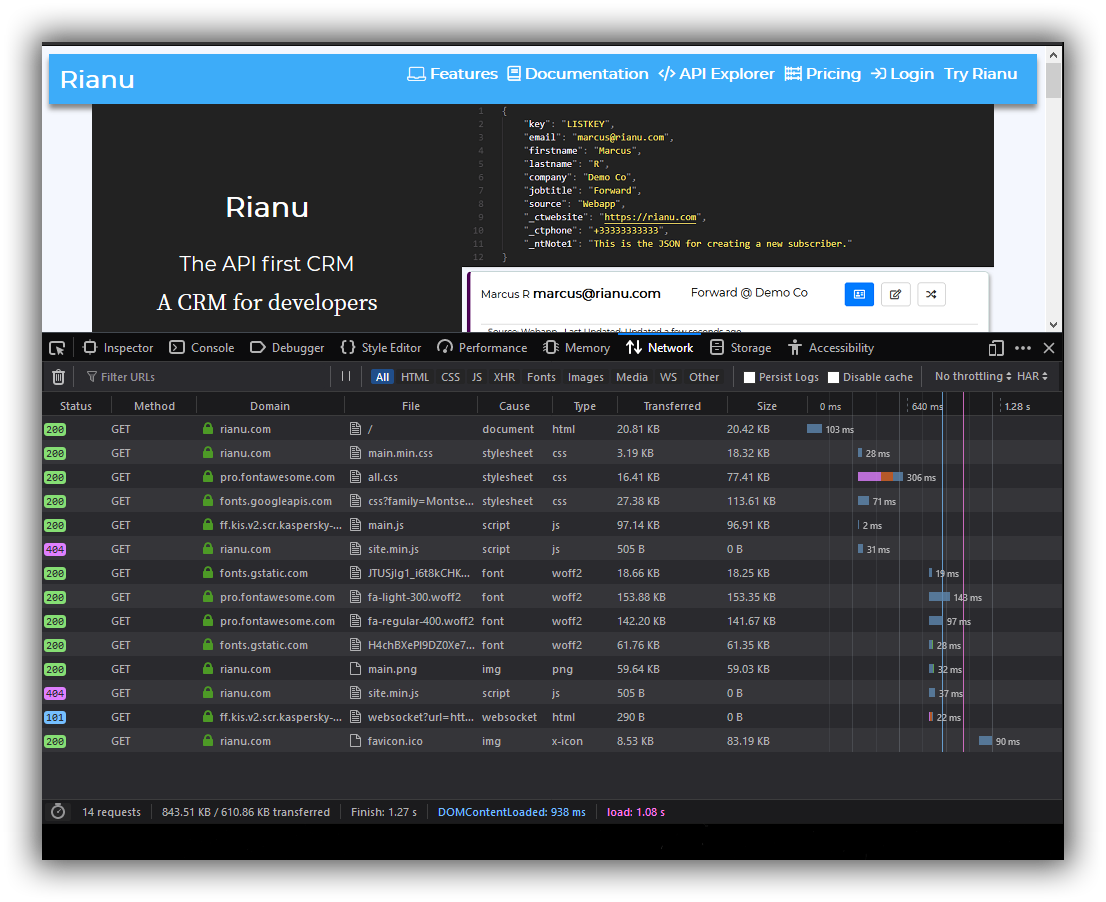
Task: Click the edit pencil icon for Marcus R
Action: coord(895,294)
